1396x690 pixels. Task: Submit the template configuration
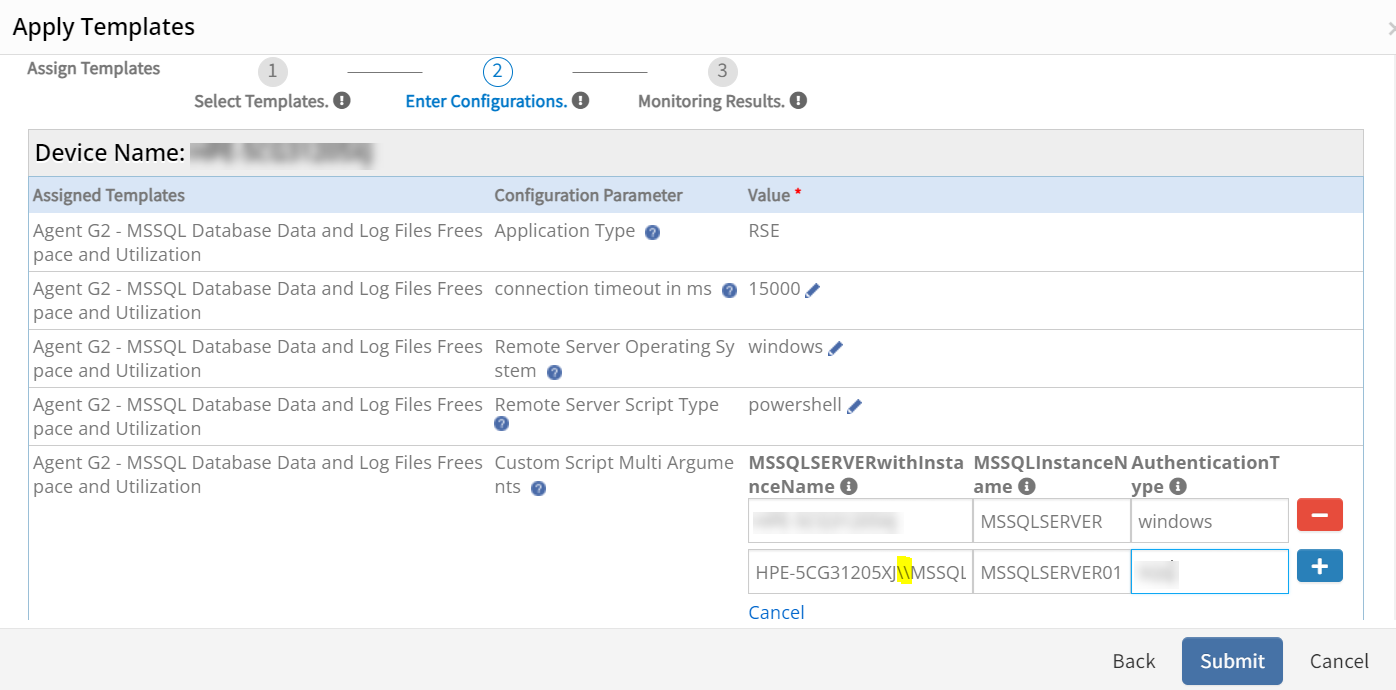click(x=1231, y=661)
